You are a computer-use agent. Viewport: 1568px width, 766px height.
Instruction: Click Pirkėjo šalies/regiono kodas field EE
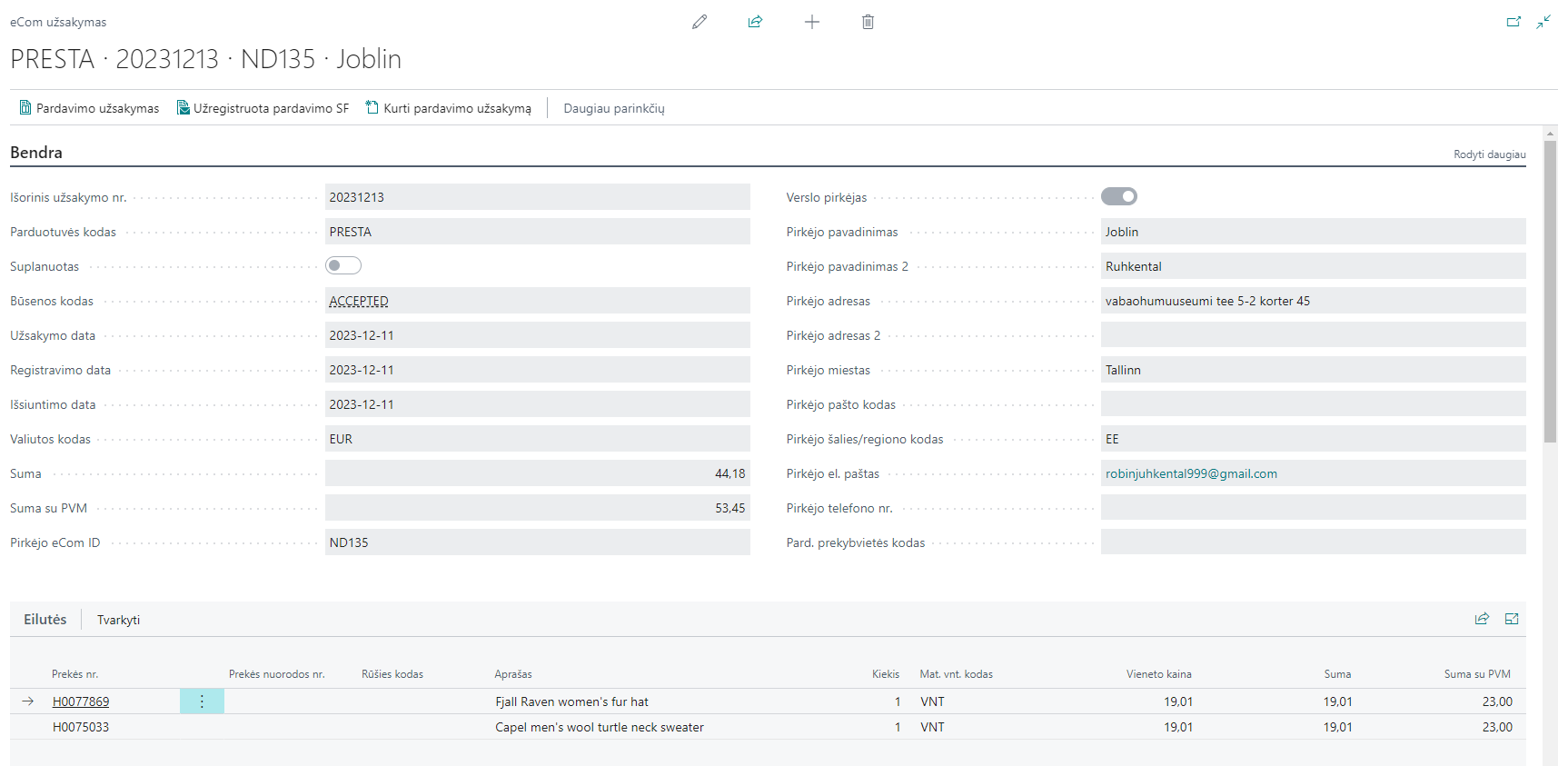point(1314,439)
